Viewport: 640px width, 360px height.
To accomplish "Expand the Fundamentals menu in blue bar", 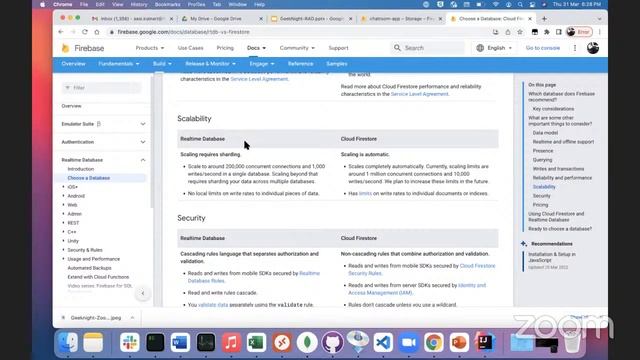I will (119, 64).
